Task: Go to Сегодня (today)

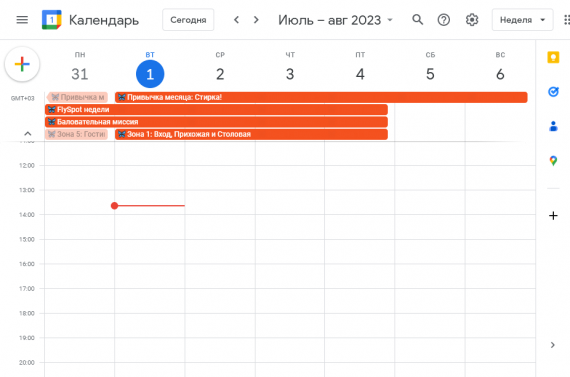Action: tap(188, 20)
